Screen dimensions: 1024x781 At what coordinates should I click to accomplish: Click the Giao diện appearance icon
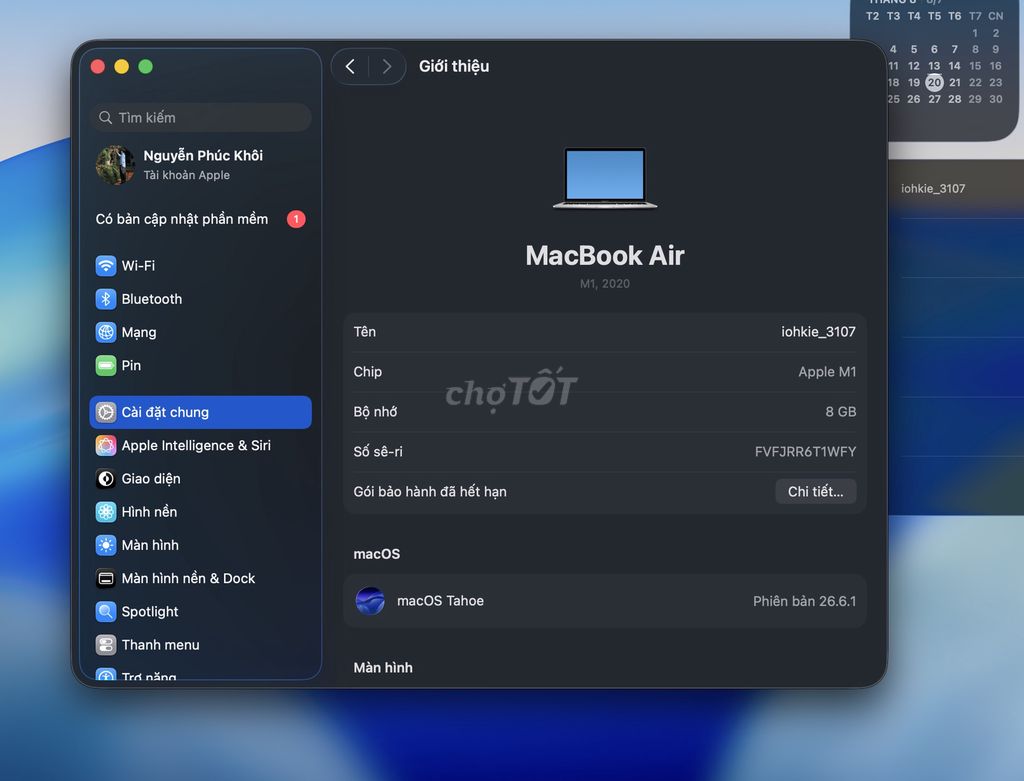106,479
